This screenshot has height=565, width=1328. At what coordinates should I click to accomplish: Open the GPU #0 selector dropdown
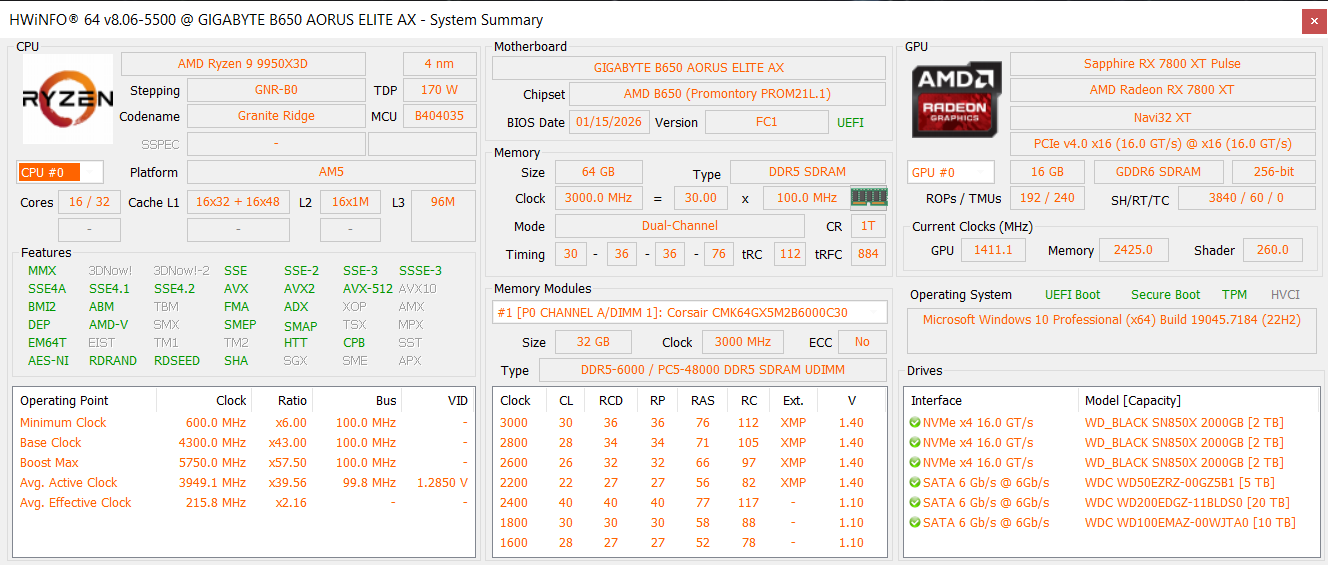951,172
